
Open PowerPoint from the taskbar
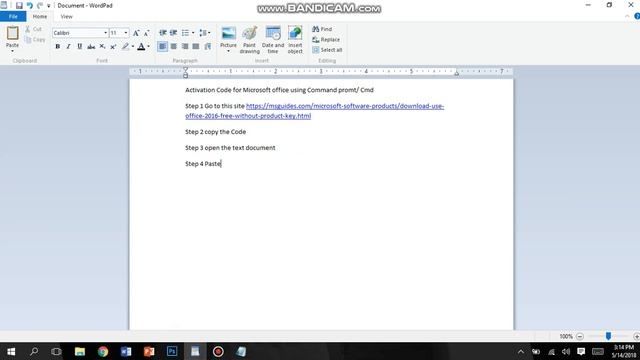pyautogui.click(x=149, y=351)
